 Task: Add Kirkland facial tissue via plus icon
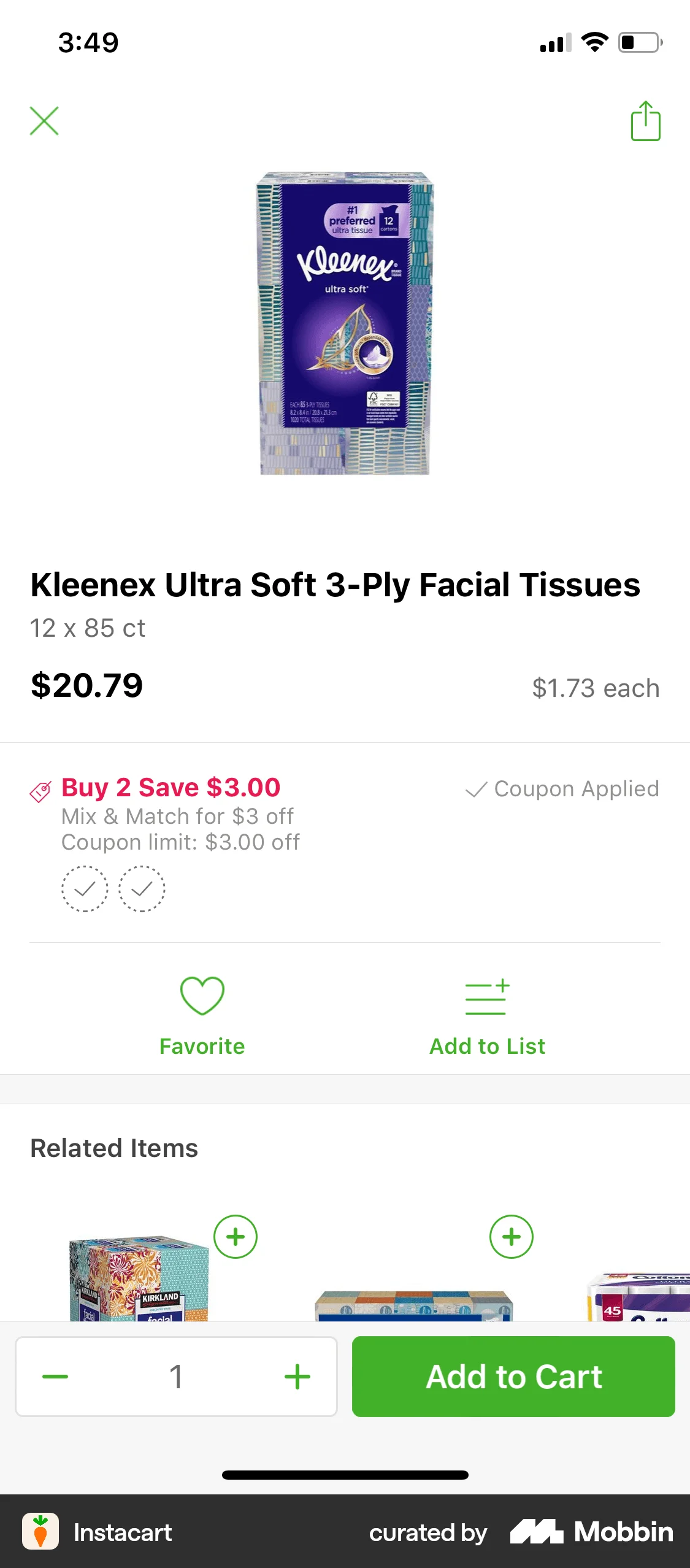coord(236,1236)
